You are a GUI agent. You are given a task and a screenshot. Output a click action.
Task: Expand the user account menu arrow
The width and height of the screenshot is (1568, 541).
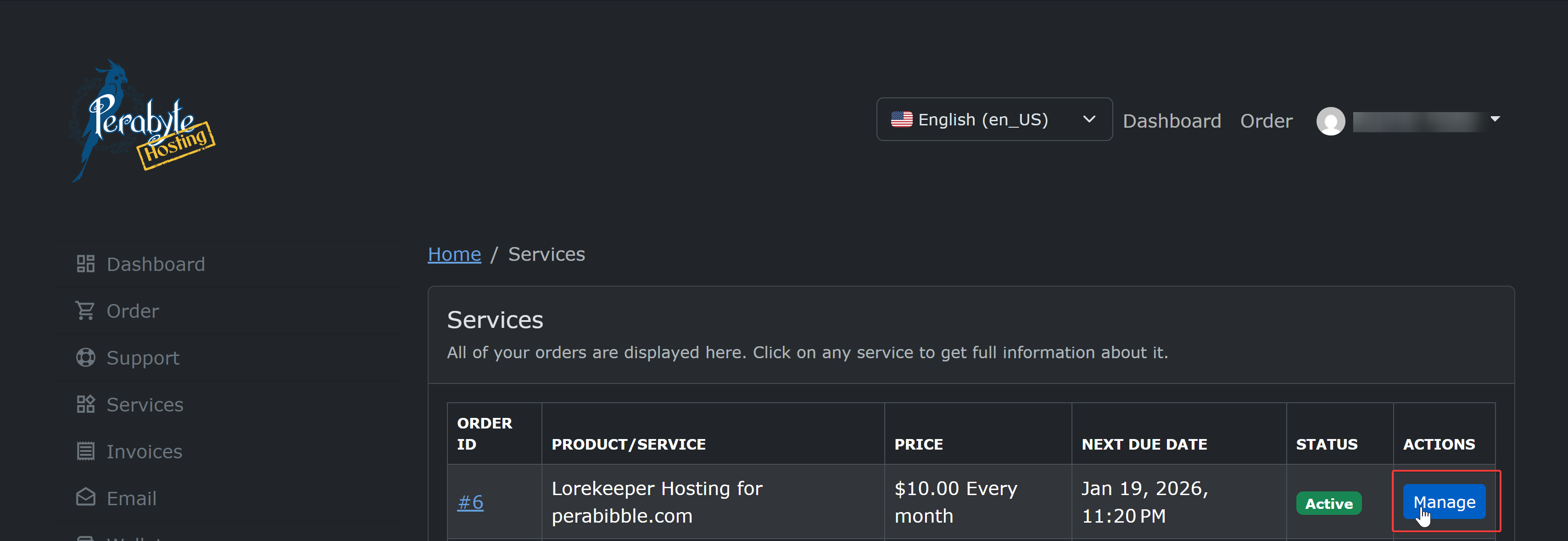click(1495, 119)
